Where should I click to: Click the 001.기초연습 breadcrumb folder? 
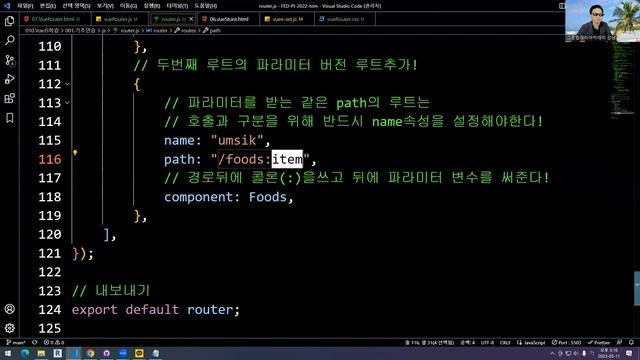coord(80,30)
